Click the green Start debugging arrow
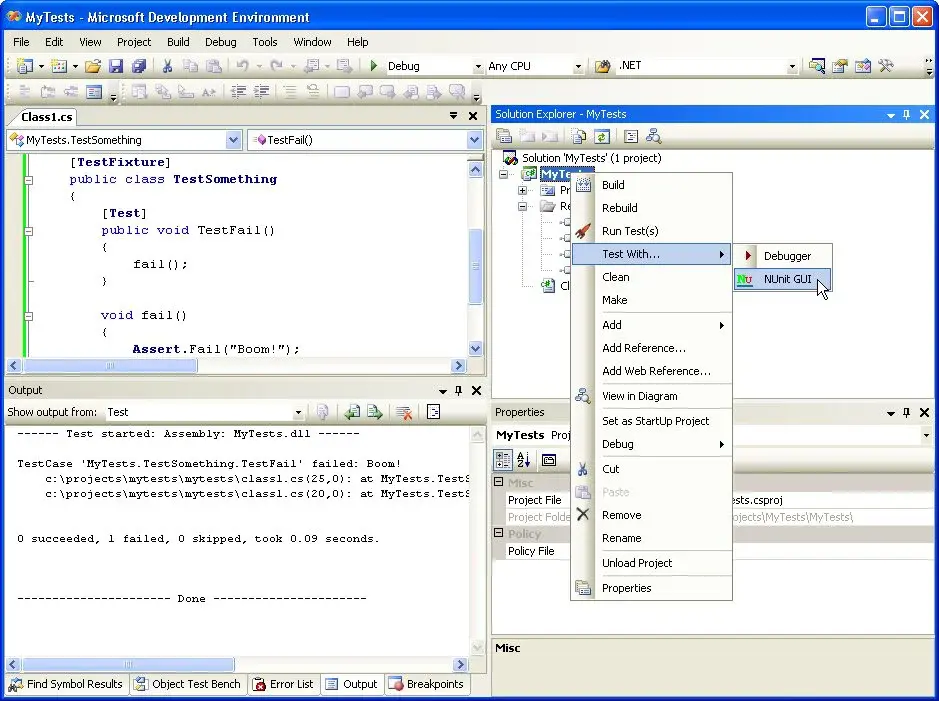Image resolution: width=939 pixels, height=701 pixels. tap(373, 65)
